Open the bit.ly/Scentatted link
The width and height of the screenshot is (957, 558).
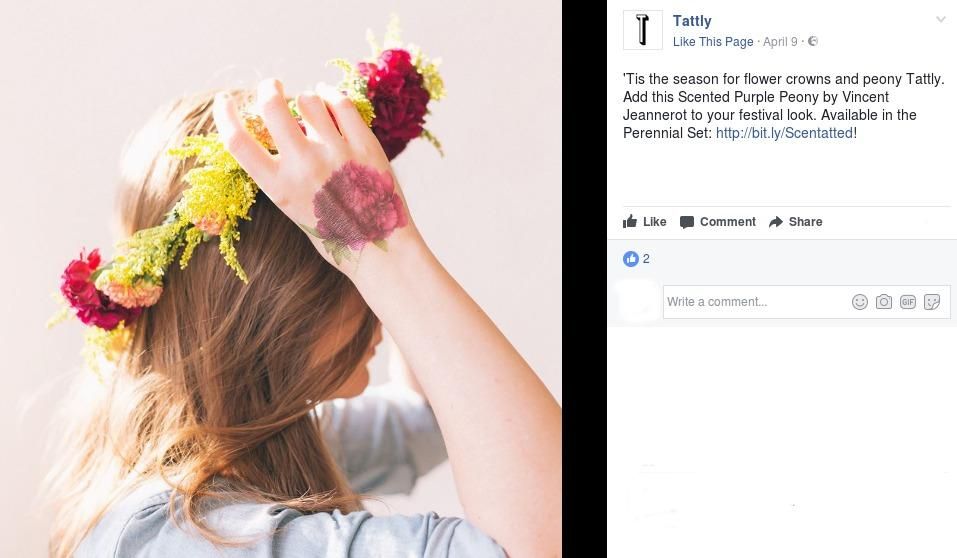coord(784,133)
